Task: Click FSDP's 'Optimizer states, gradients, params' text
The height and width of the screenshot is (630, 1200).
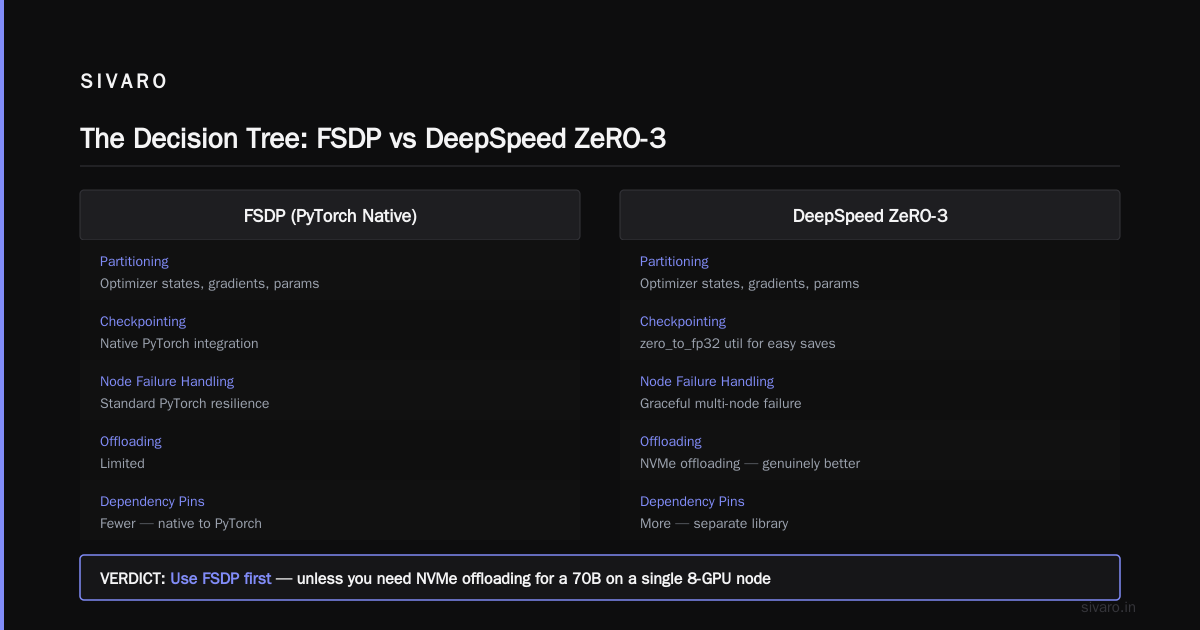Action: click(210, 283)
